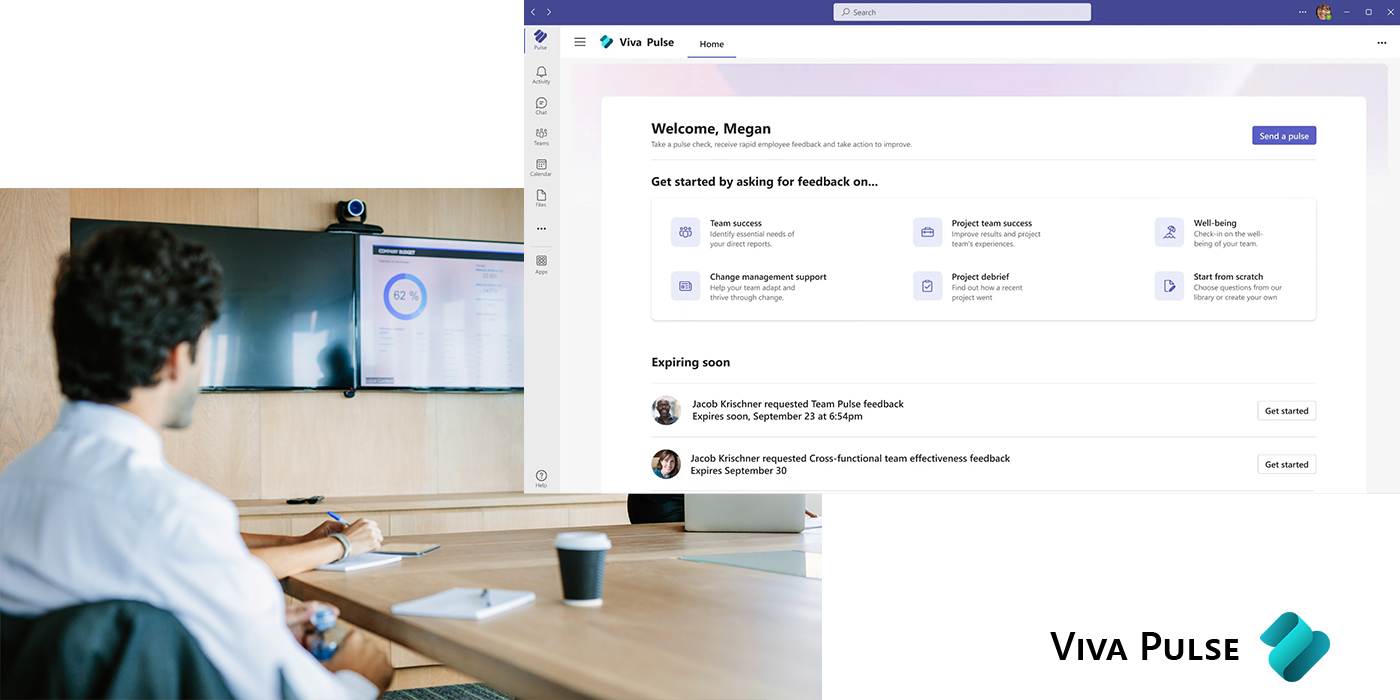Open Calendar in the left rail

click(541, 168)
